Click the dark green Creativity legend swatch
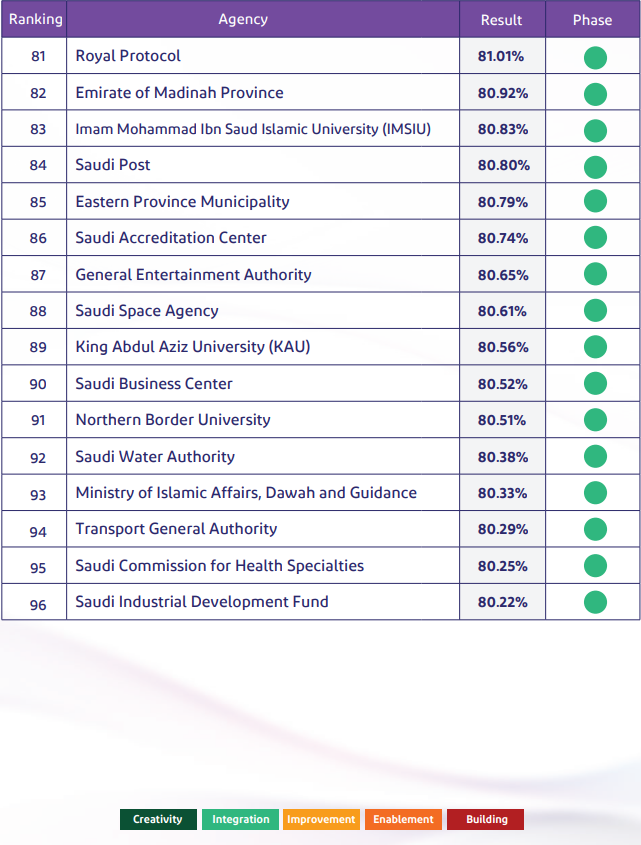641x845 pixels. pos(158,820)
